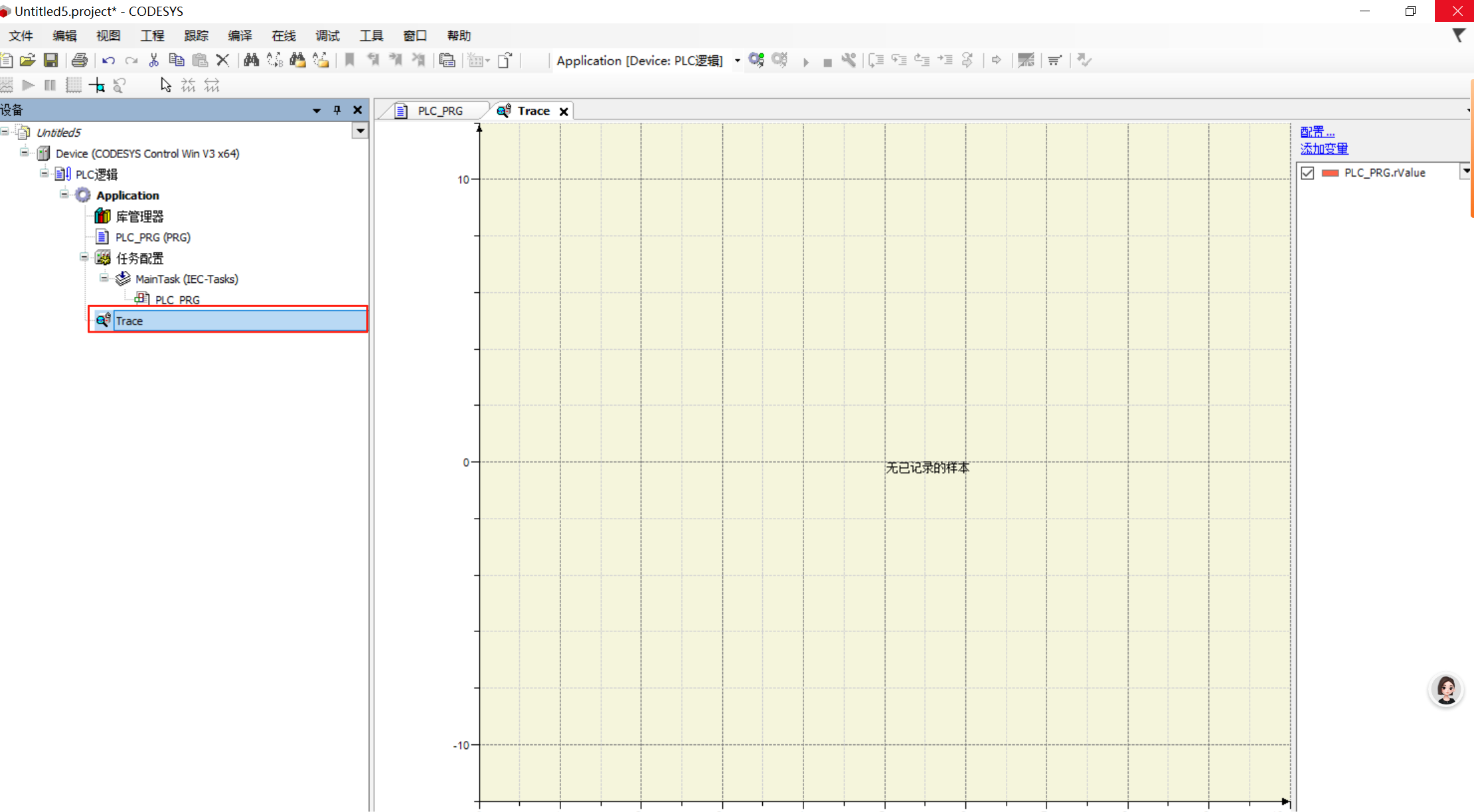Click the Login (gear) toolbar icon
This screenshot has width=1474, height=812.
(756, 60)
